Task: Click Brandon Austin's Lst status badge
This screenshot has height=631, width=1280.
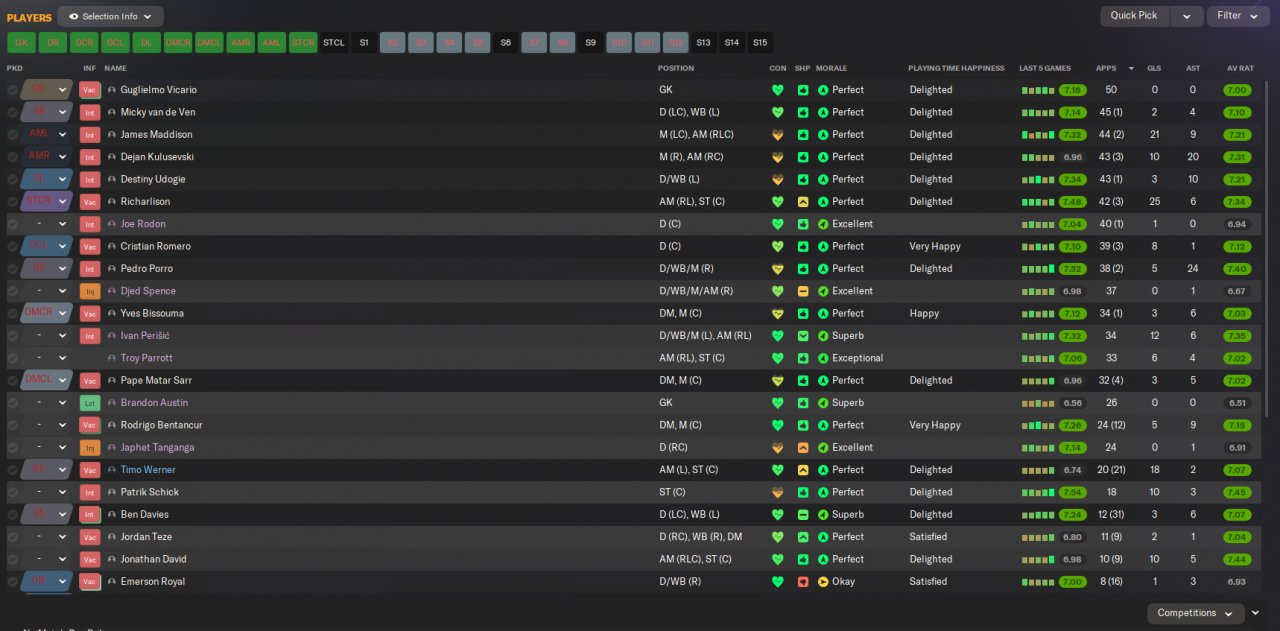Action: 90,403
